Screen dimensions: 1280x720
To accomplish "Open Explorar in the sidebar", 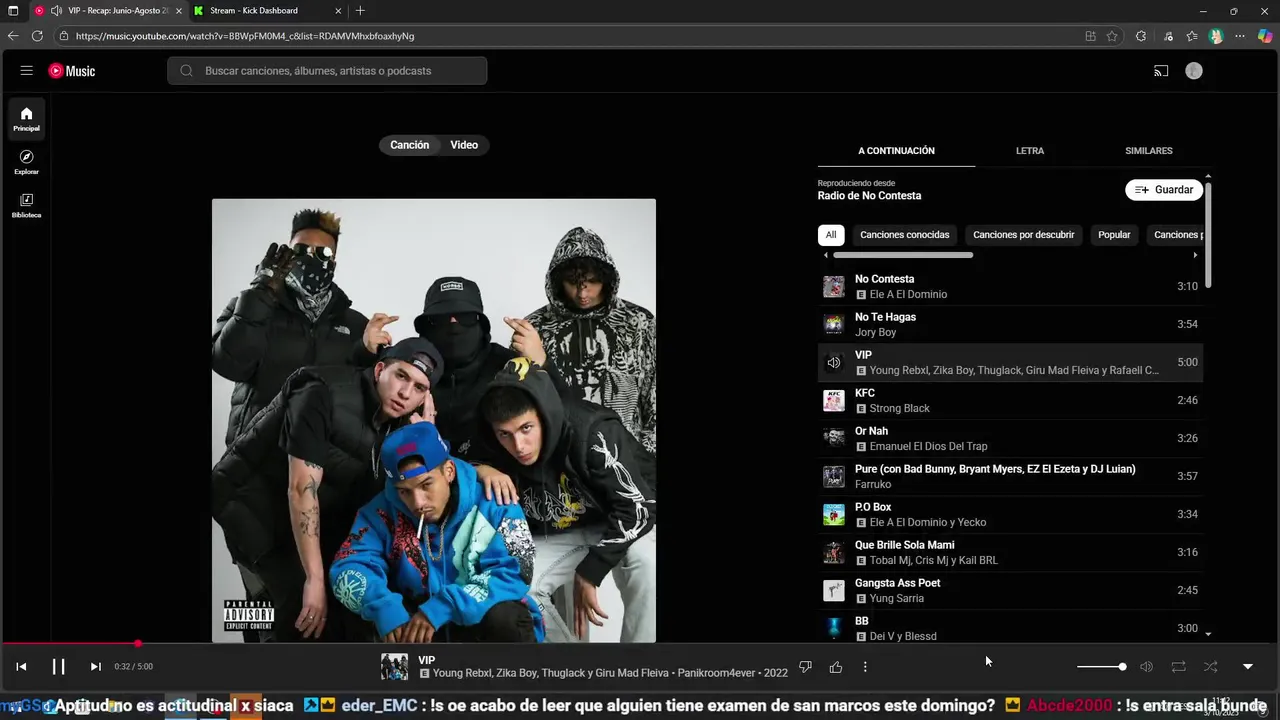I will pyautogui.click(x=26, y=162).
